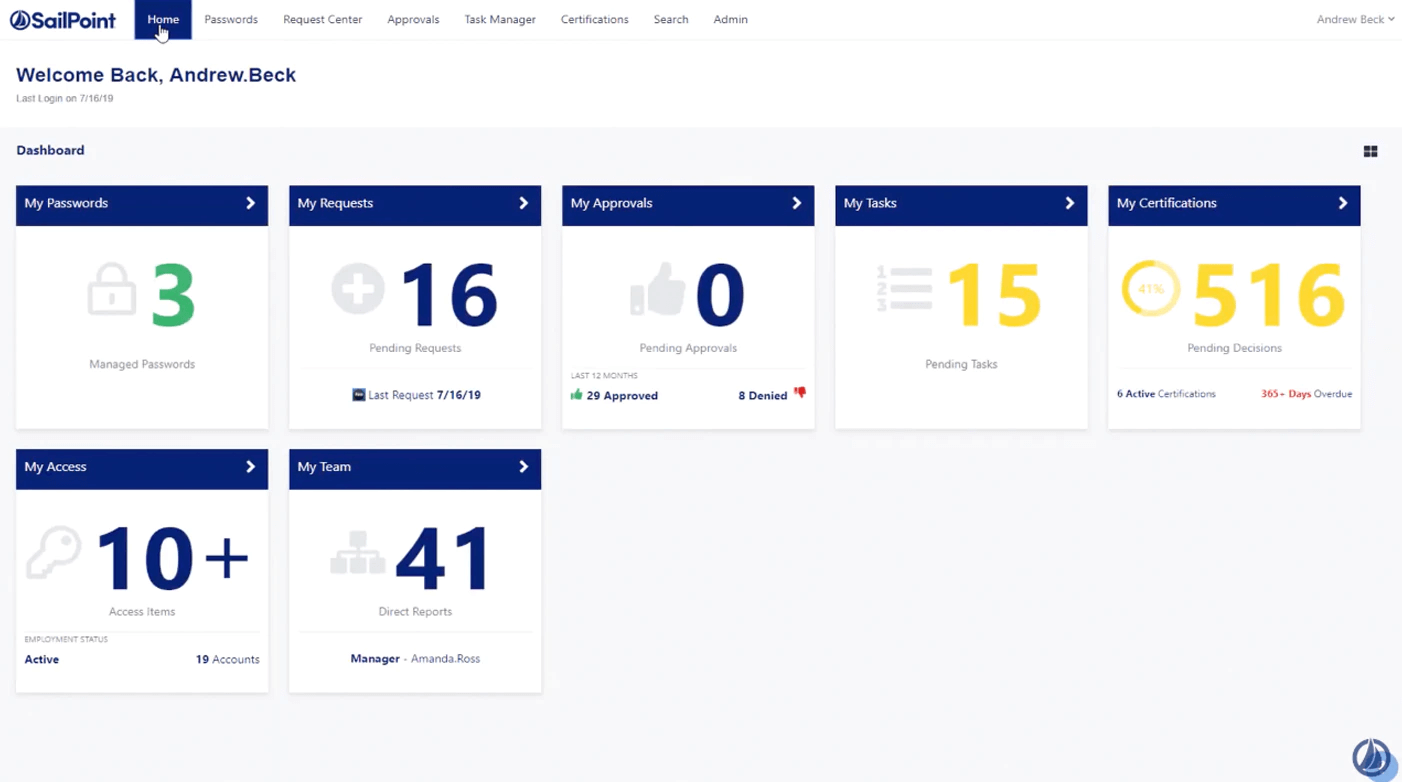Expand the My Certifications card chevron

tap(1343, 203)
